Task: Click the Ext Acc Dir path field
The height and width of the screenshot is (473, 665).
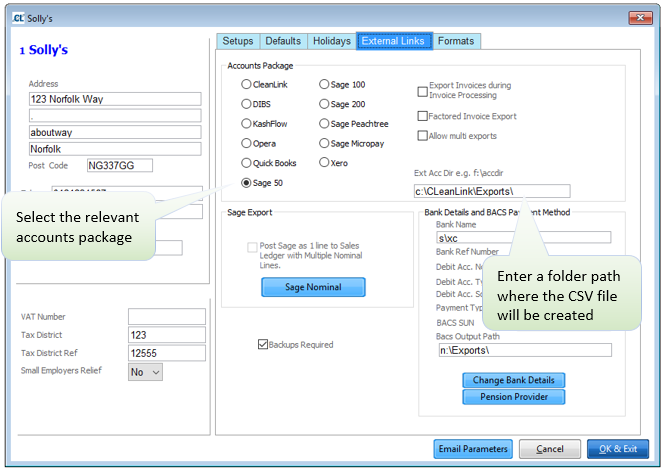Action: point(492,191)
